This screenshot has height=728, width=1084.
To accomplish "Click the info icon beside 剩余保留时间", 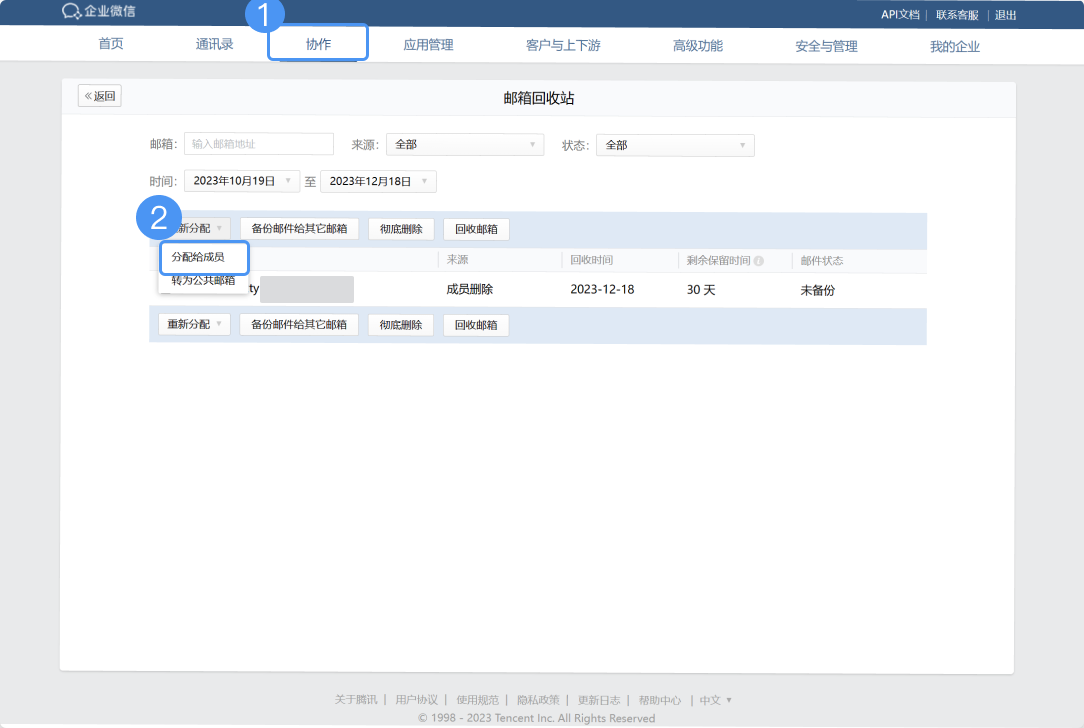I will (x=759, y=261).
